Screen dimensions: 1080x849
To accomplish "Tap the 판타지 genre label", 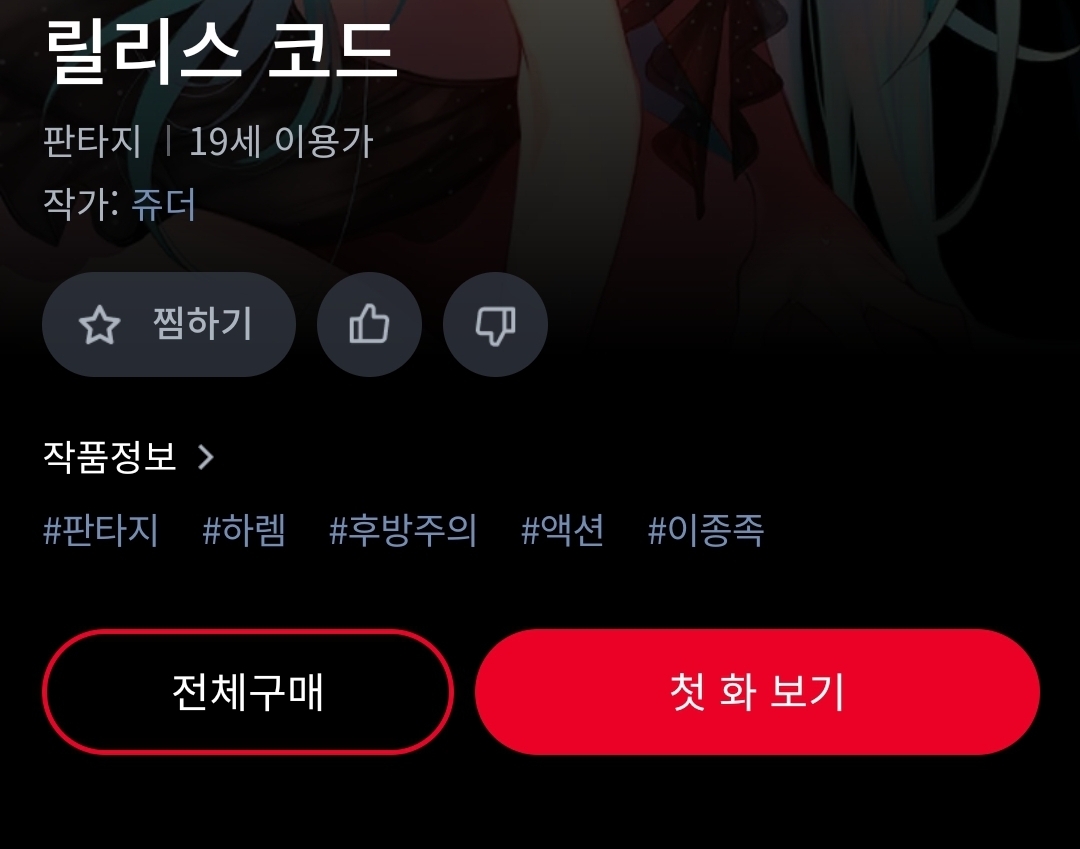I will 92,142.
